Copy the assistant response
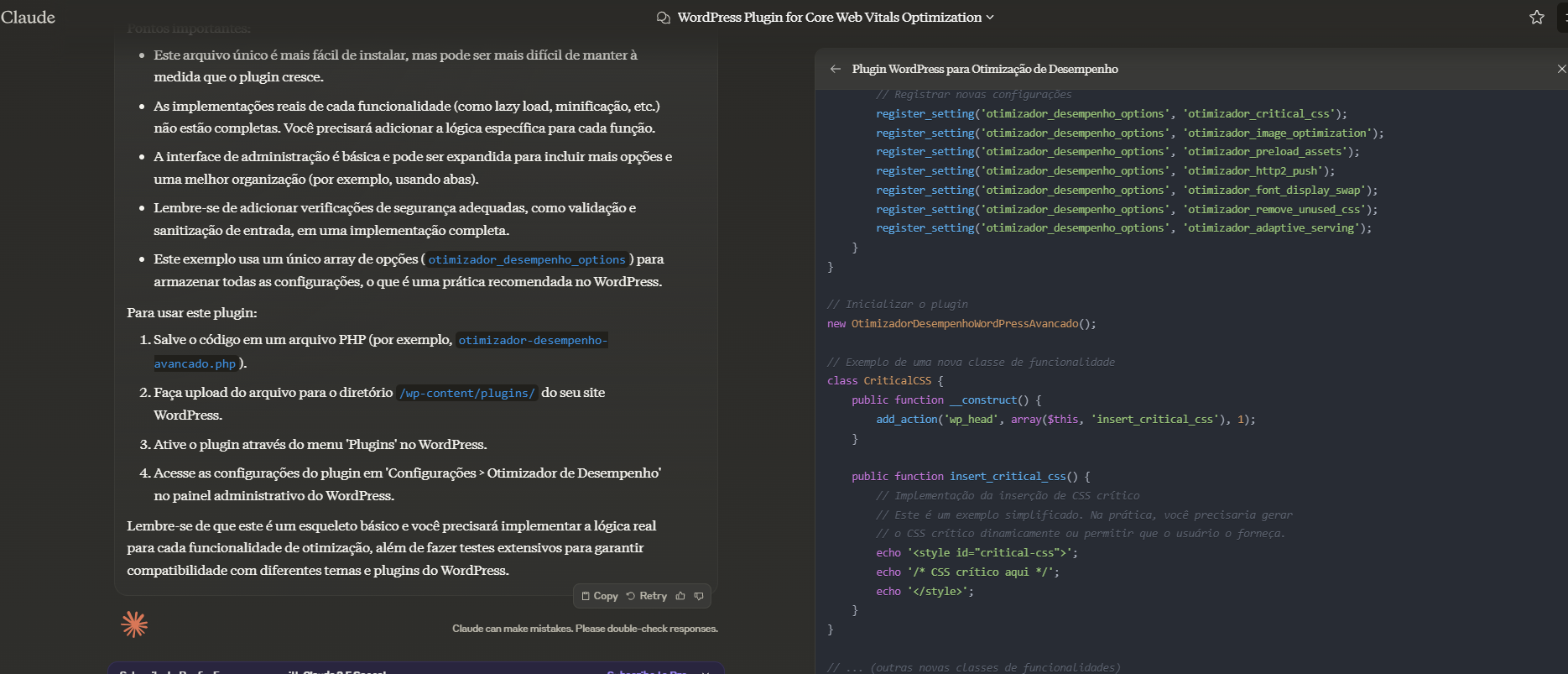Image resolution: width=1568 pixels, height=674 pixels. (x=600, y=596)
